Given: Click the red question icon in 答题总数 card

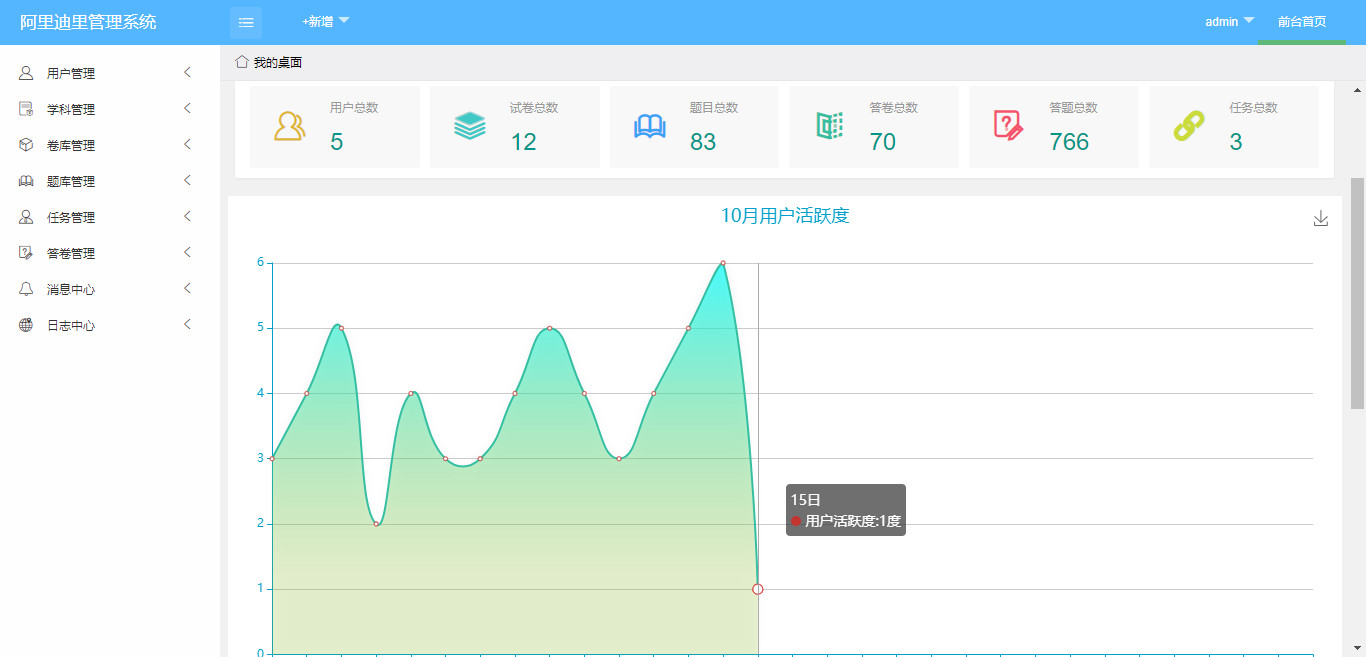Looking at the screenshot, I should (1009, 126).
